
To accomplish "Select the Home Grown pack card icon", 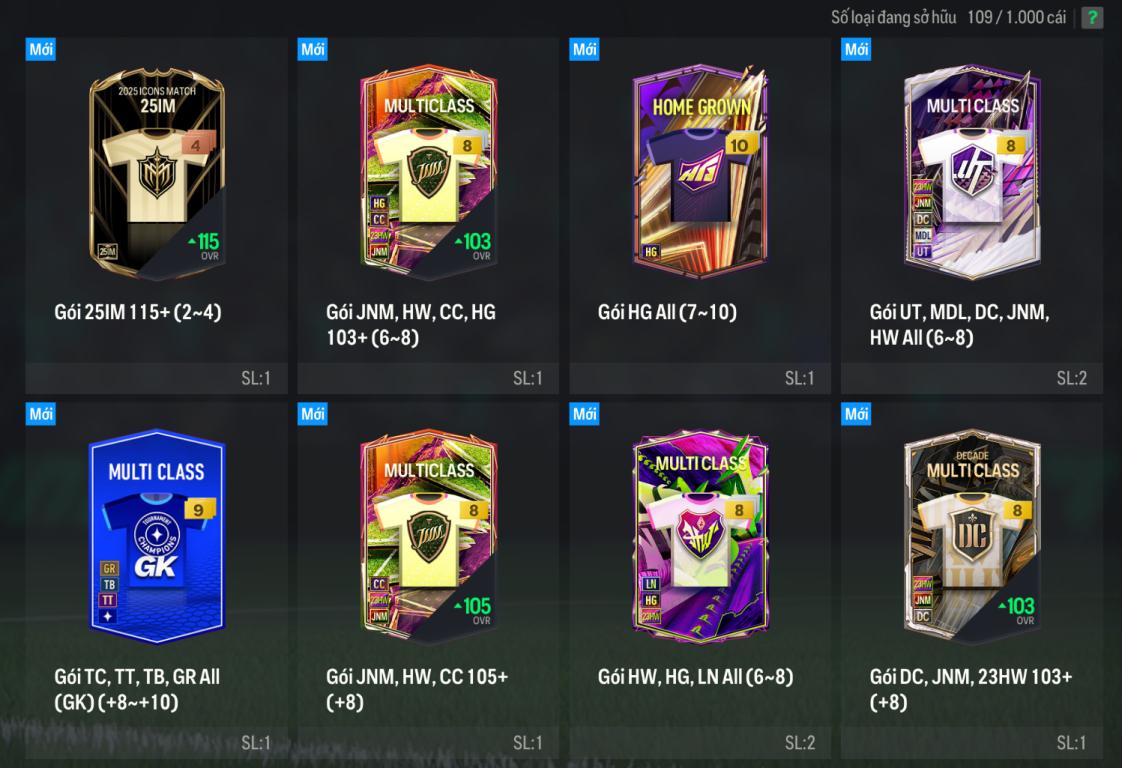I will pyautogui.click(x=700, y=172).
